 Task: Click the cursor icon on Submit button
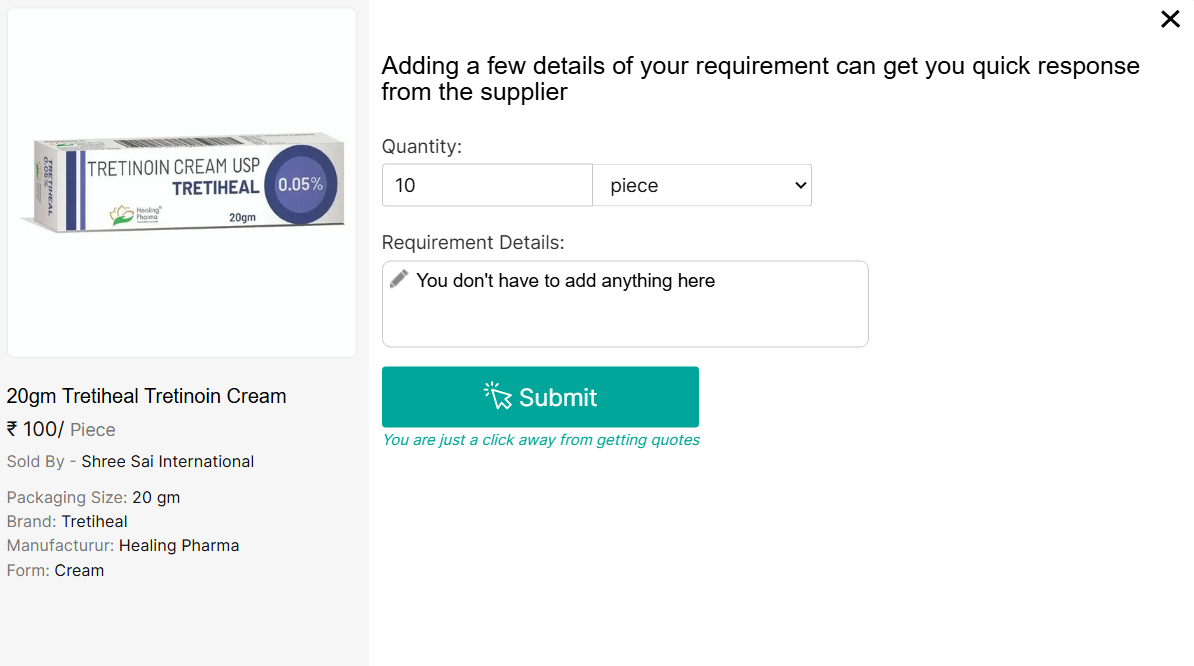498,396
